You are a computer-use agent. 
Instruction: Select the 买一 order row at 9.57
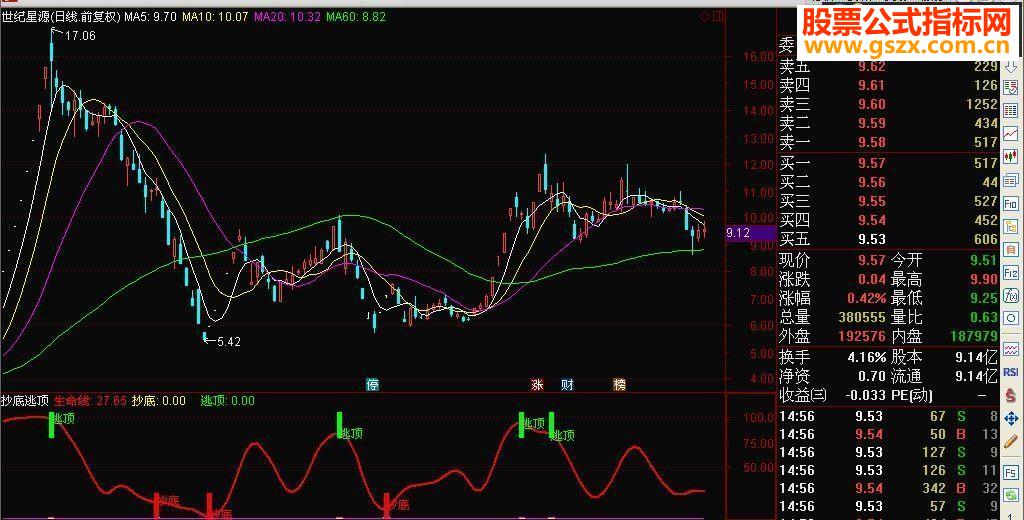pyautogui.click(x=888, y=163)
